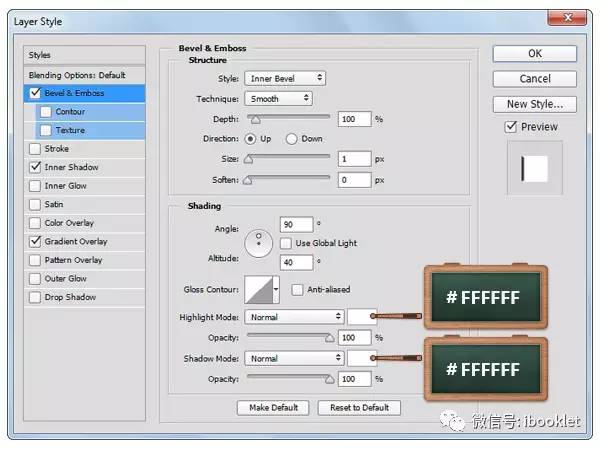Click the Size slider handle
This screenshot has height=449, width=600.
pos(249,159)
